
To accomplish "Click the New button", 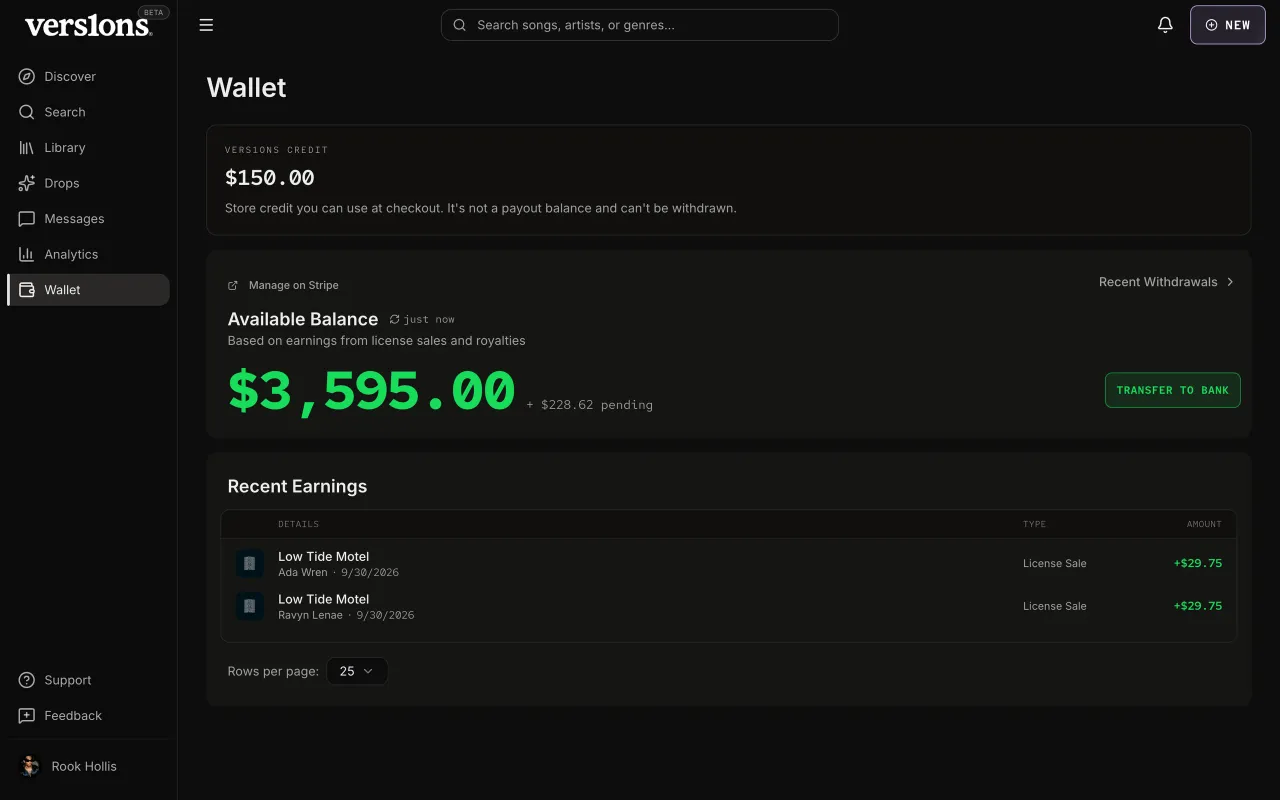I will [1228, 25].
